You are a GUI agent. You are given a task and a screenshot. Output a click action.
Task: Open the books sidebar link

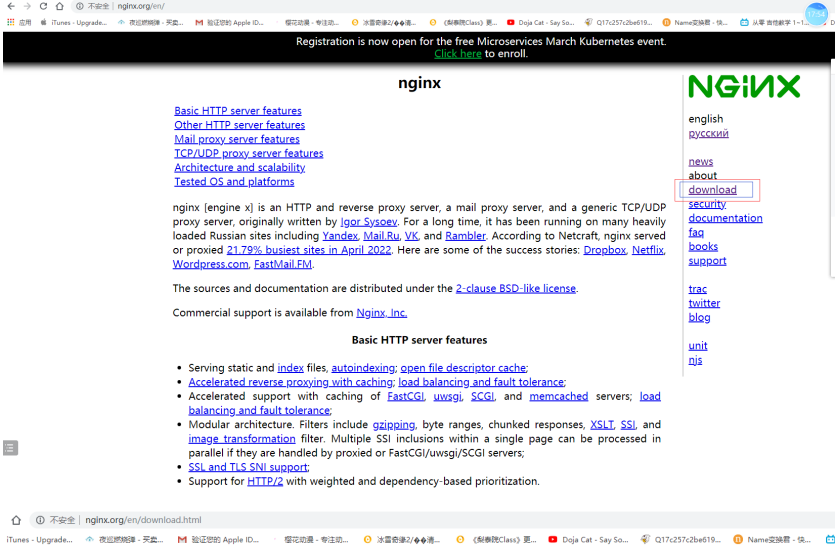coord(703,246)
